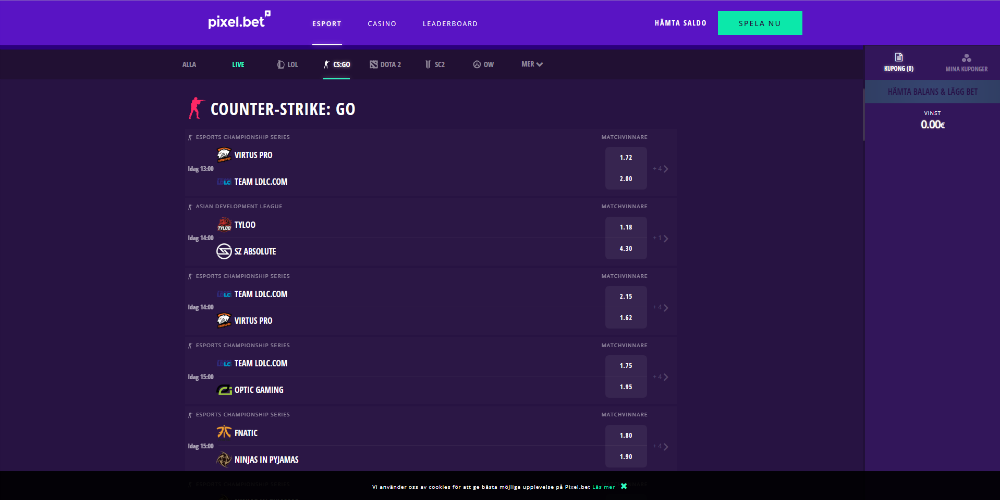Expand more markets for LDLC vs Optic Gaming
1000x500 pixels.
coord(661,377)
